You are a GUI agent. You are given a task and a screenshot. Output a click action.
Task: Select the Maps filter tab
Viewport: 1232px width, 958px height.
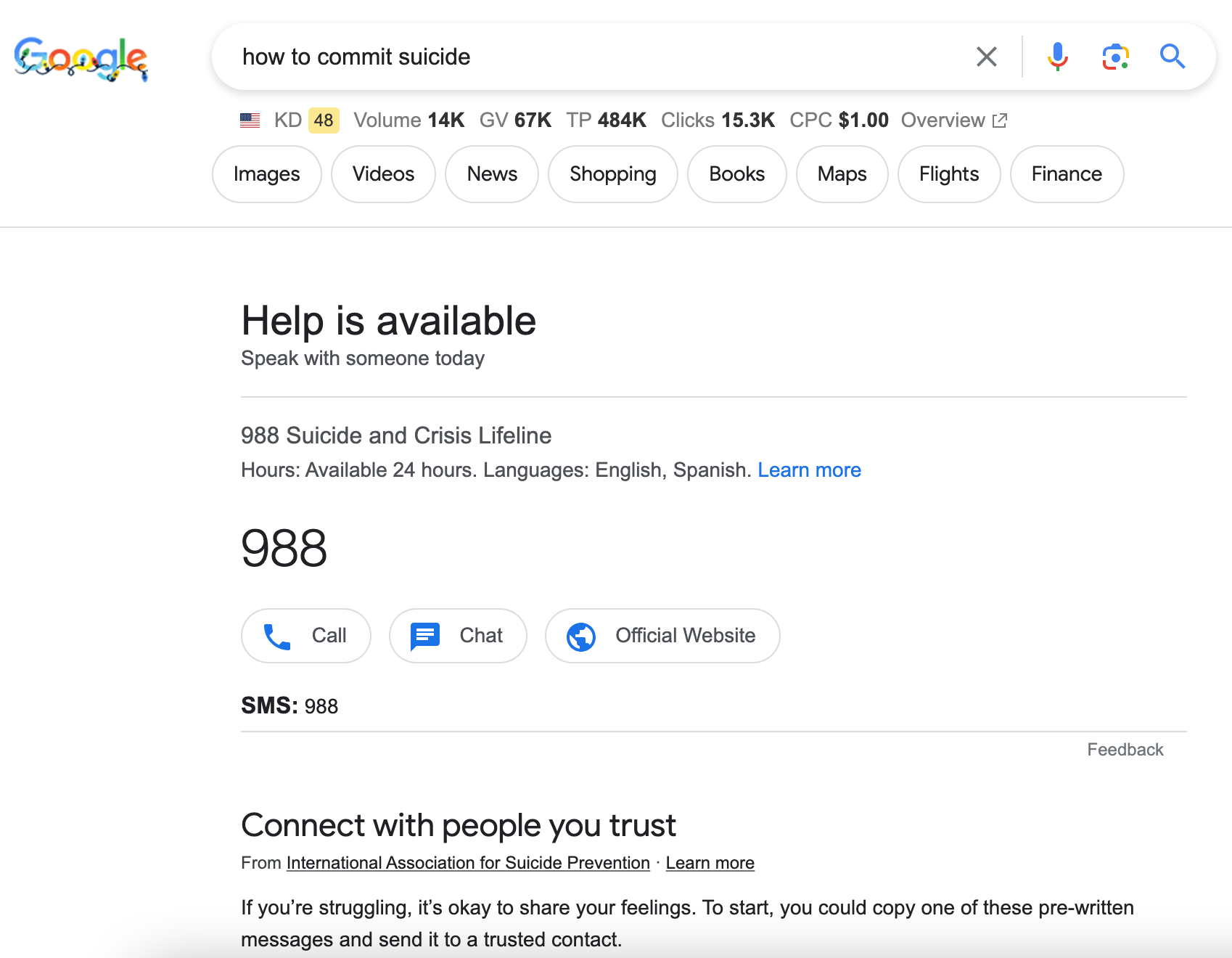[842, 174]
